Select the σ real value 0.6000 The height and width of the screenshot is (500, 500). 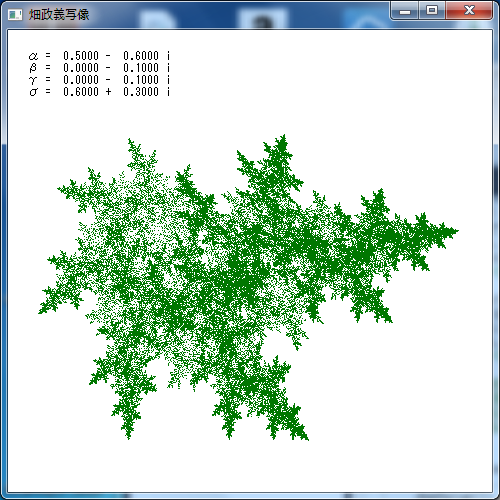coord(81,92)
